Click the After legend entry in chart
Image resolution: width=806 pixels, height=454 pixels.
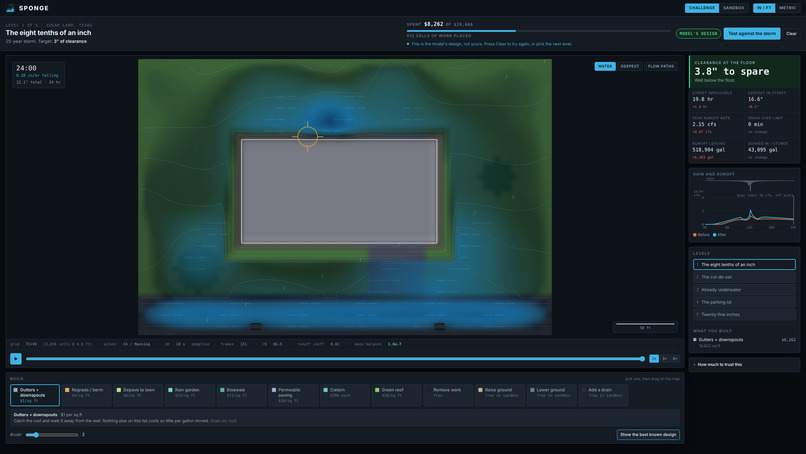tap(720, 235)
